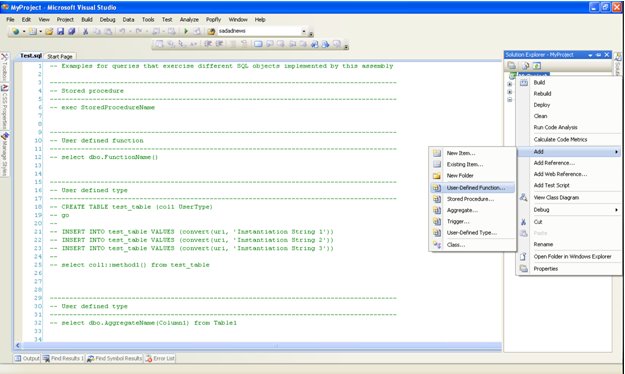Expand the second tree node in Solution Explorer
This screenshot has height=374, width=625.
(x=509, y=92)
